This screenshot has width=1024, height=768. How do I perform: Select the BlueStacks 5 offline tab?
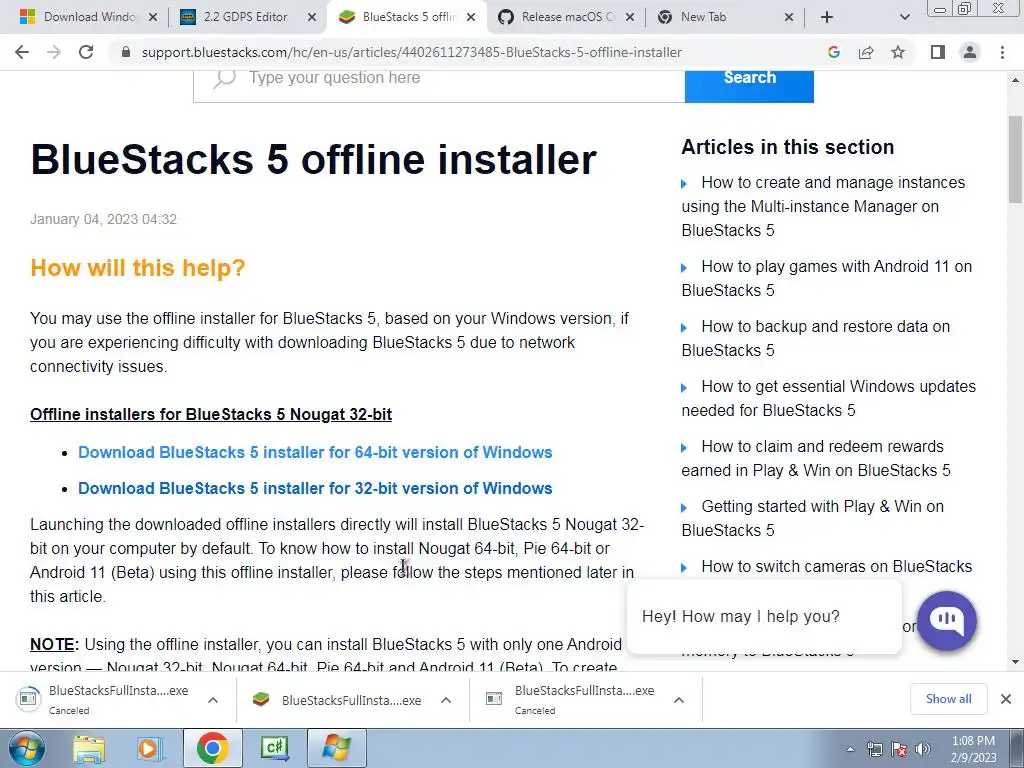tap(406, 17)
